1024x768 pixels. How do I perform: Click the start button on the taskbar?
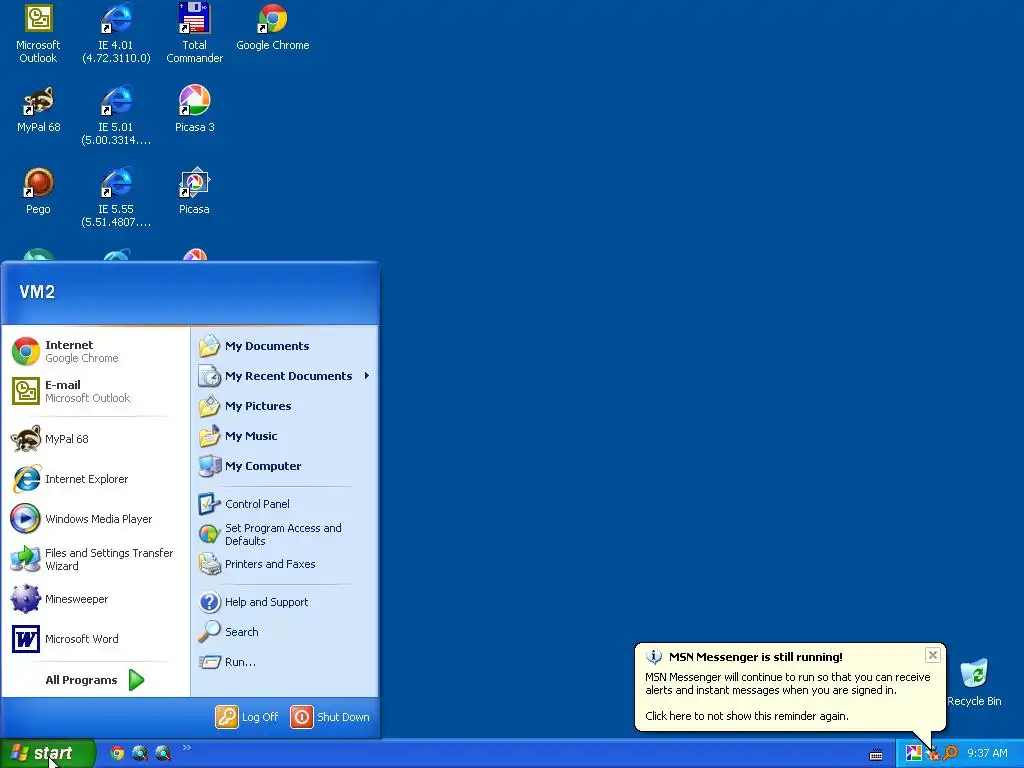click(x=47, y=754)
